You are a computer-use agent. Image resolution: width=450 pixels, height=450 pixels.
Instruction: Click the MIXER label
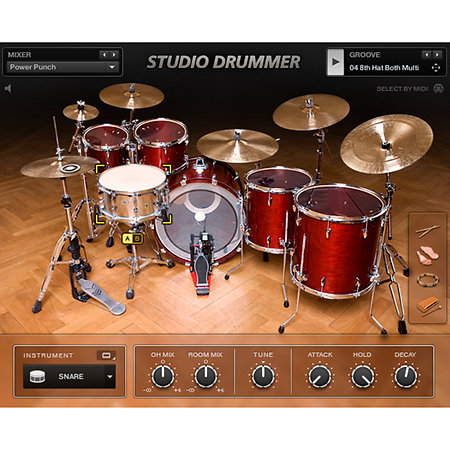pyautogui.click(x=19, y=55)
